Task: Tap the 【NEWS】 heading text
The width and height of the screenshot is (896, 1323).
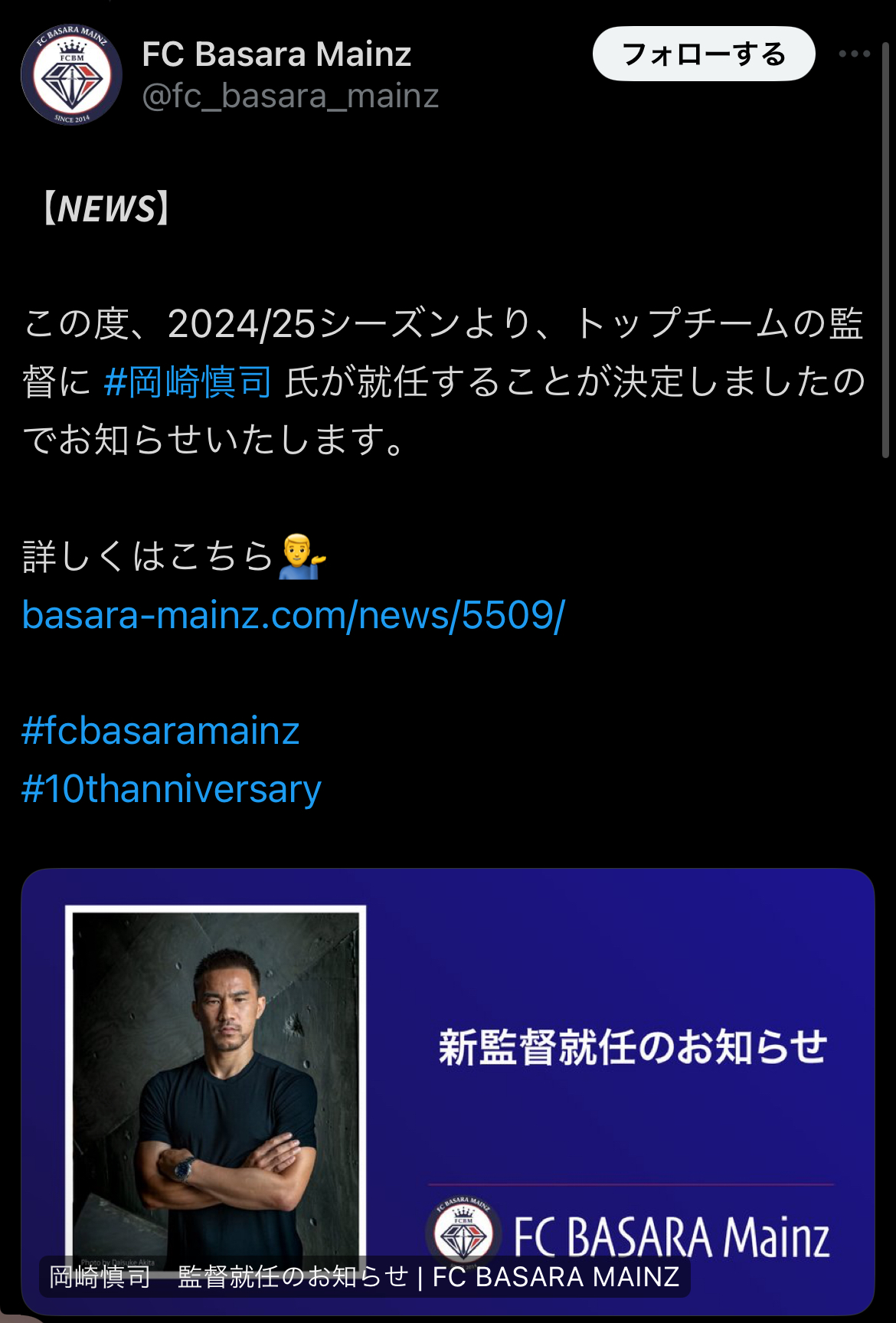Action: coord(106,208)
